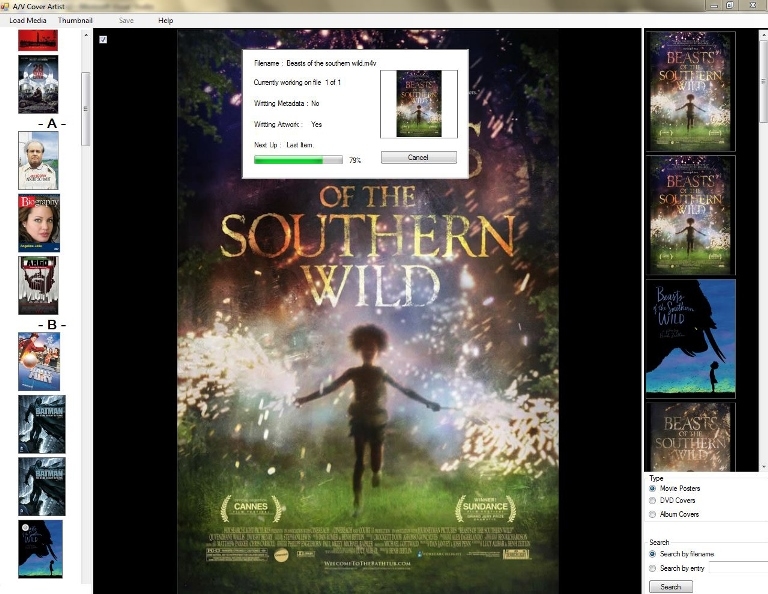Cancel the artwork writing progress

(419, 157)
